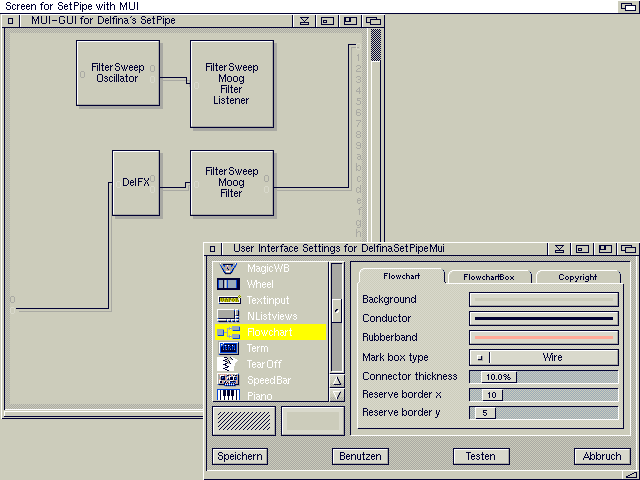
Task: Choose Textinput in the settings list
Action: 270,300
